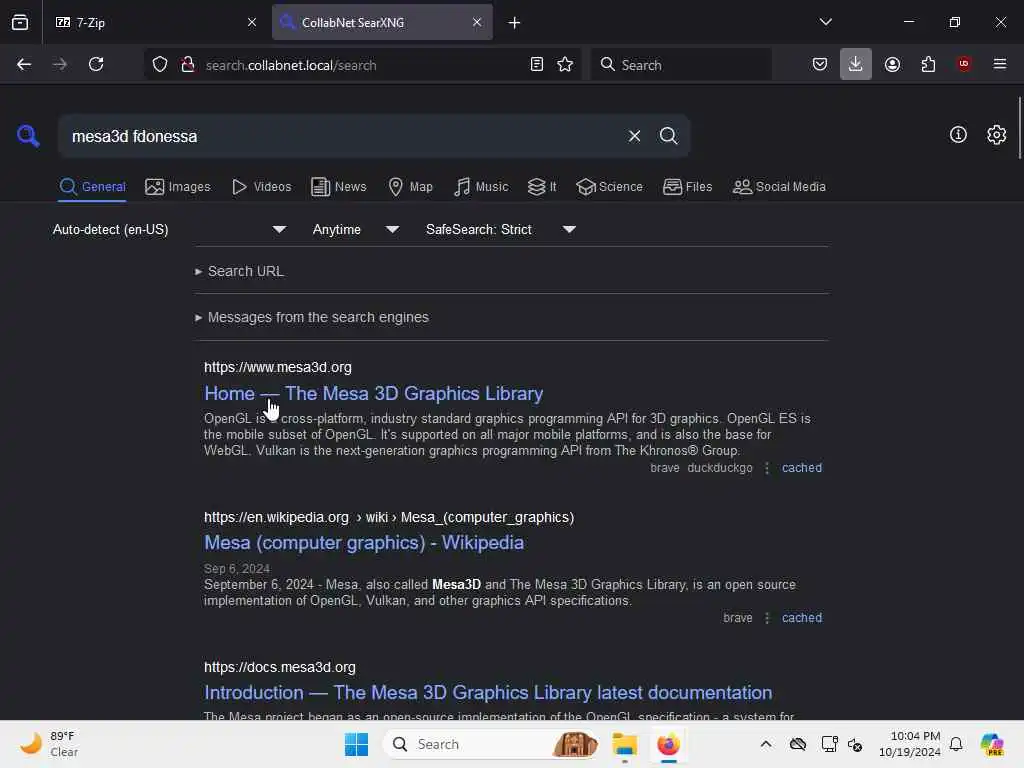Open cached version of Wikipedia result
Viewport: 1024px width, 768px height.
(802, 618)
